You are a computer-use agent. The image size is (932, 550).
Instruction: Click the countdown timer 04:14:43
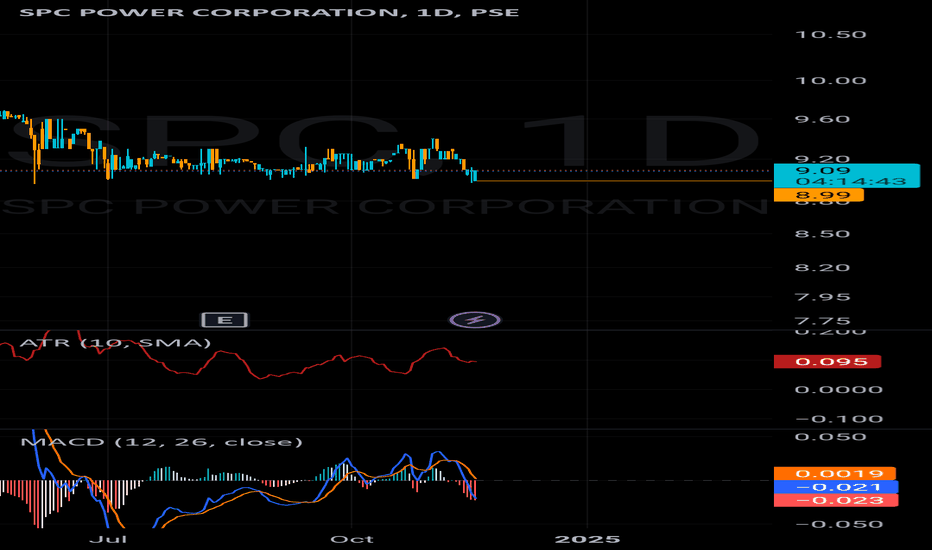pyautogui.click(x=851, y=181)
